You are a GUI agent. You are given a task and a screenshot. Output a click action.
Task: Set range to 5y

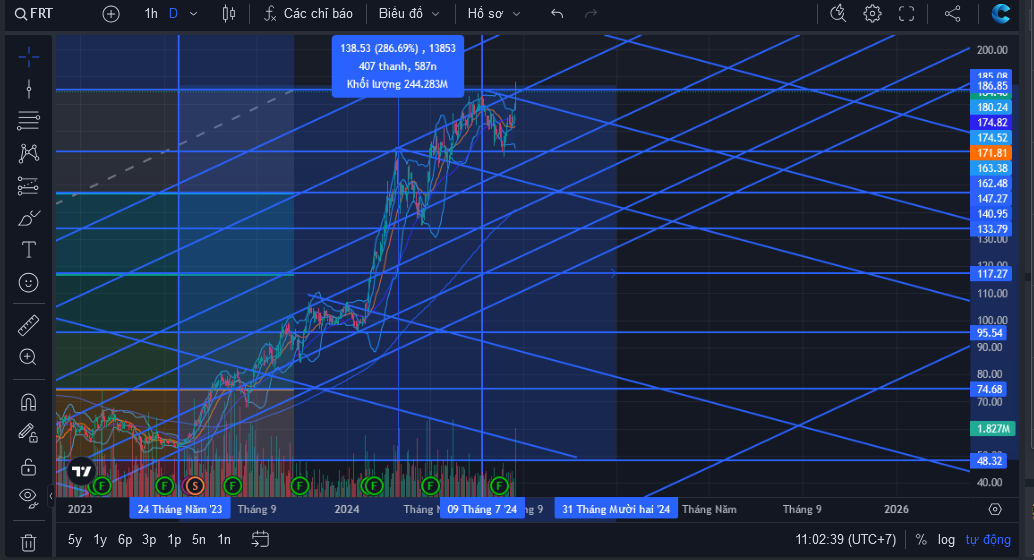tap(75, 540)
